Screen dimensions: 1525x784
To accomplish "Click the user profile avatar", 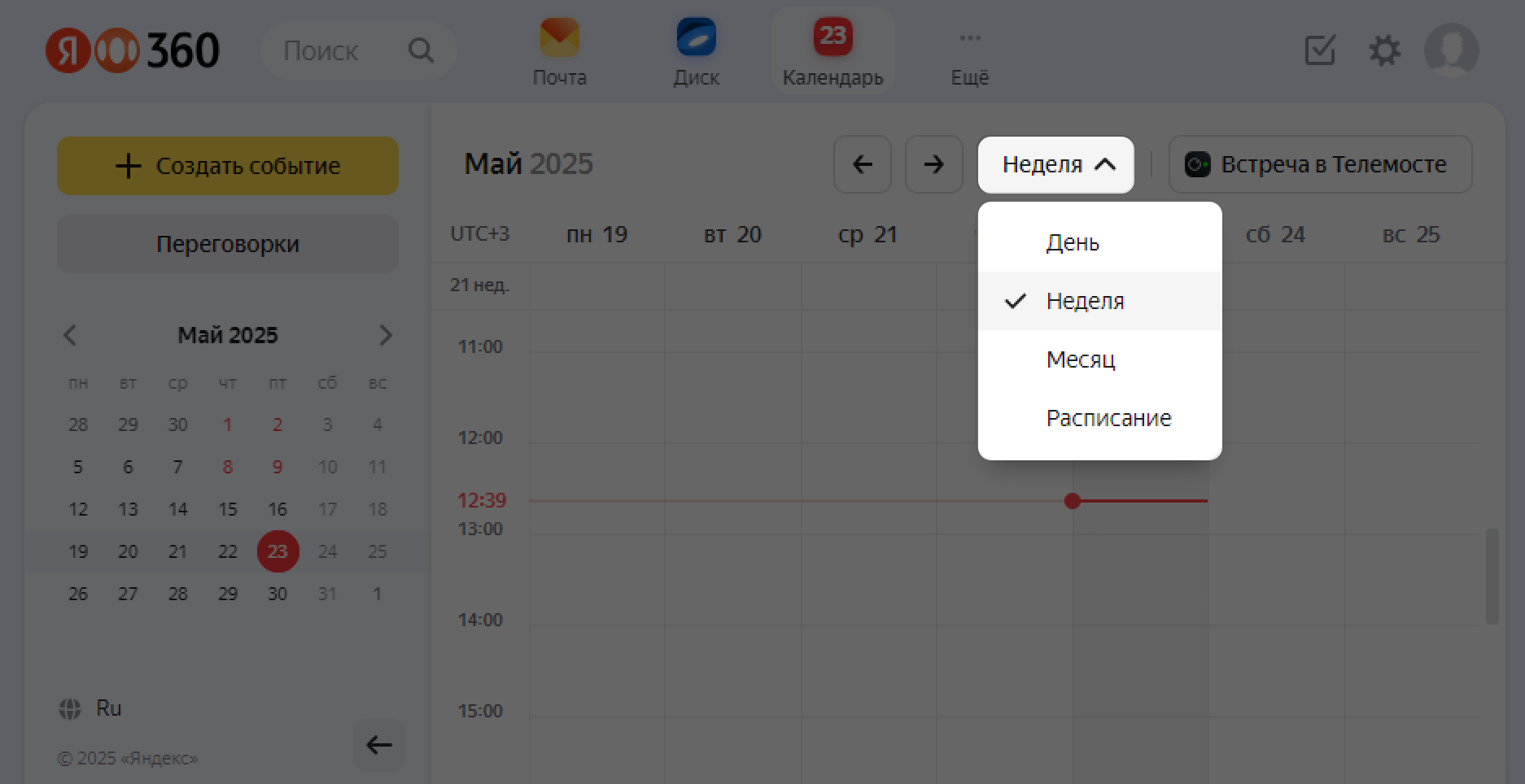I will click(x=1451, y=50).
